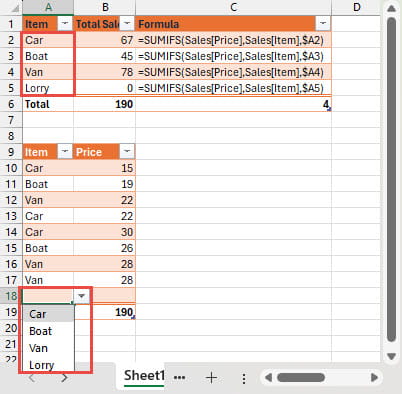
Task: Open the Total Sales filter dropdown
Action: (127, 24)
